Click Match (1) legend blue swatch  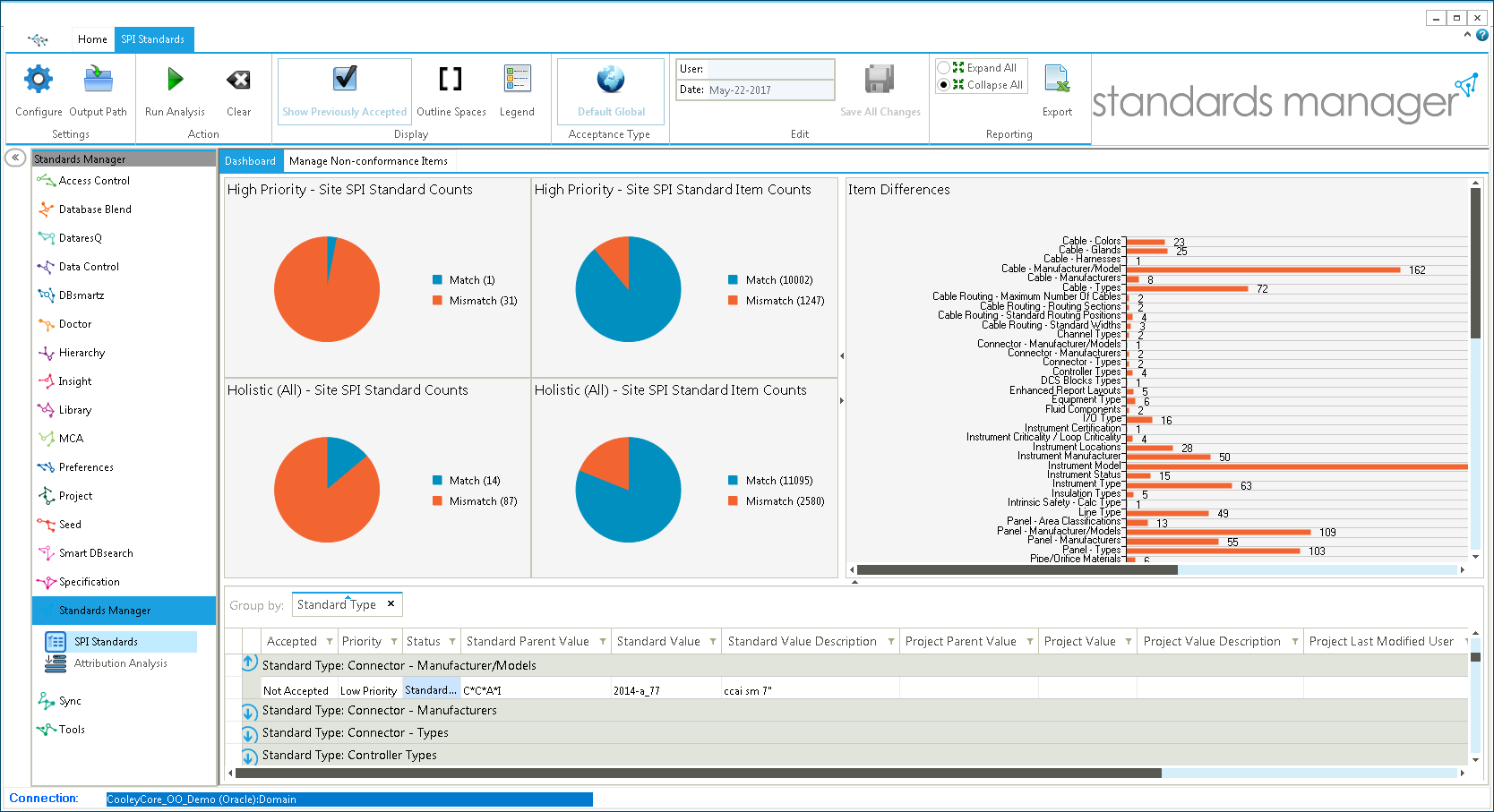pyautogui.click(x=437, y=280)
